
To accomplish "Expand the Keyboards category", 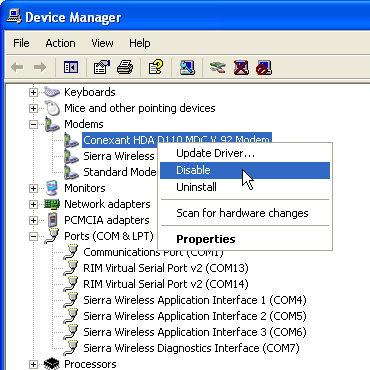I will [33, 92].
